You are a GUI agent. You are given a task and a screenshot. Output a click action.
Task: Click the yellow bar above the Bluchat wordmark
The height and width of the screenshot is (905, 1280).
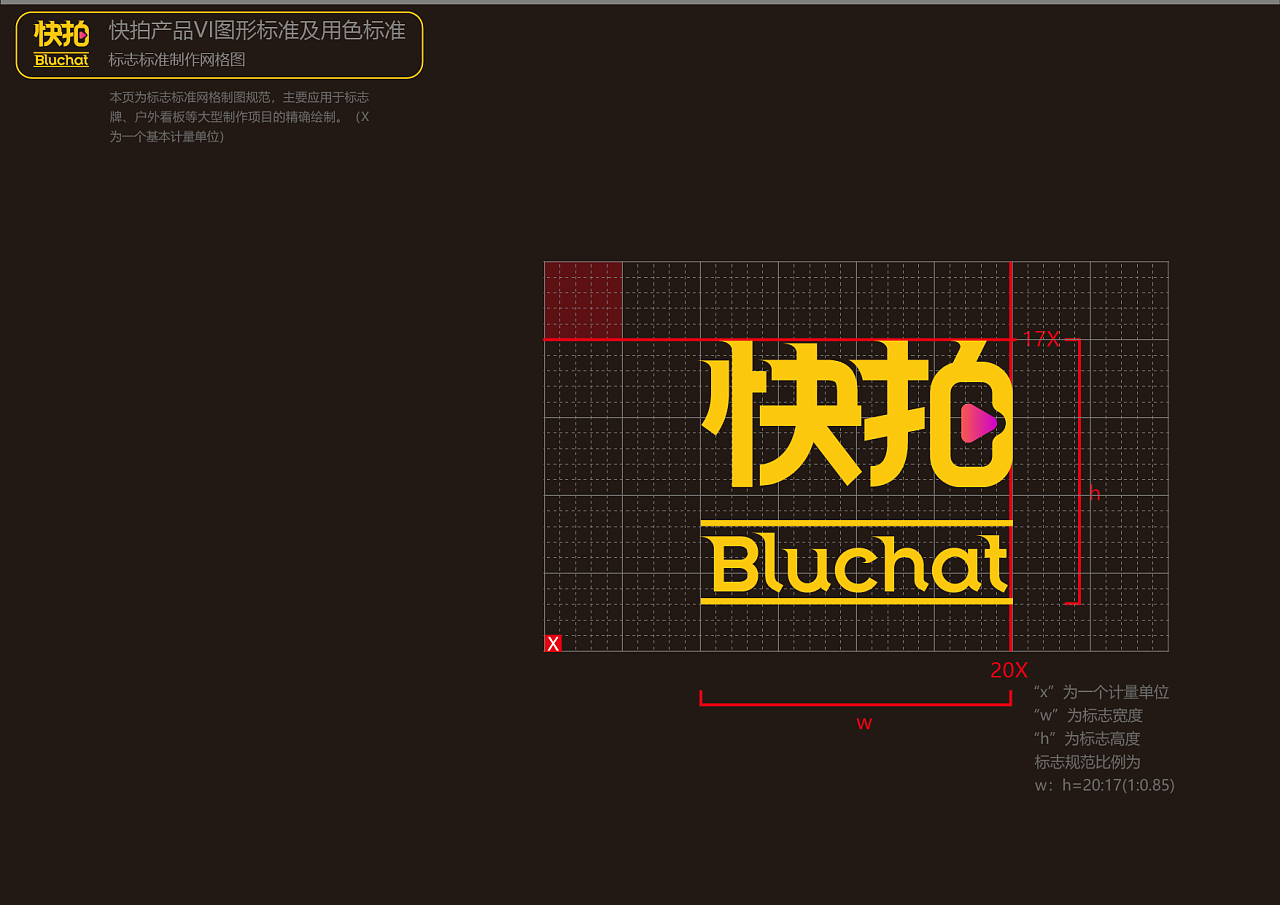coord(856,523)
